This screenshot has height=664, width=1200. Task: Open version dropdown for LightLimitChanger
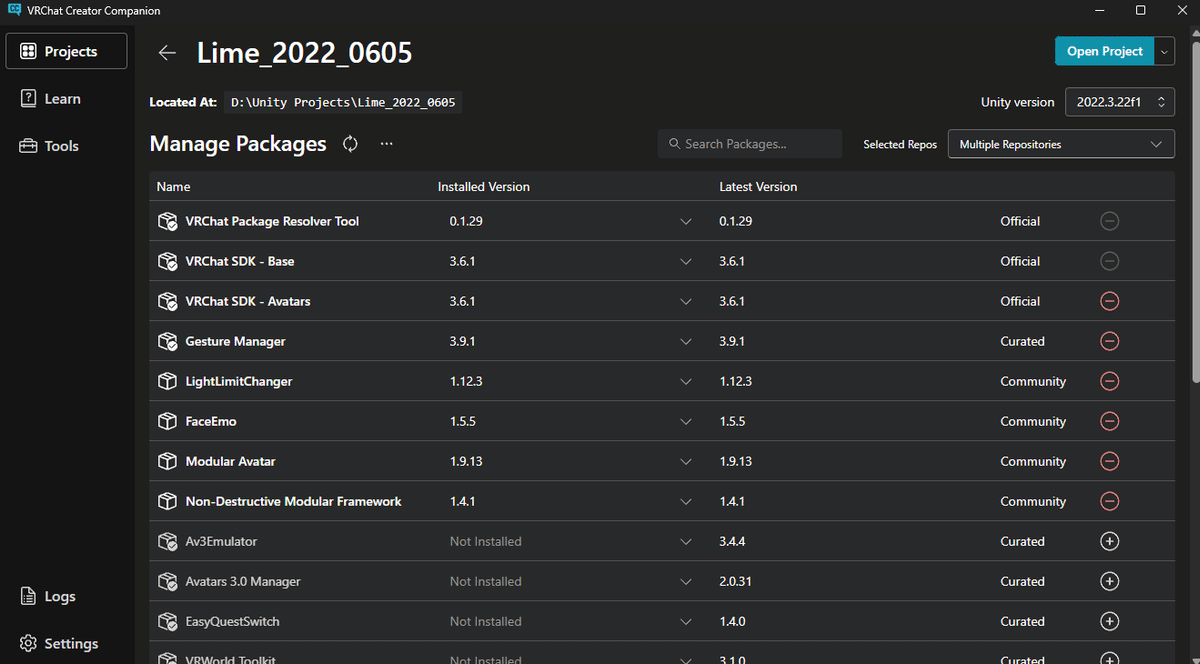pyautogui.click(x=686, y=381)
